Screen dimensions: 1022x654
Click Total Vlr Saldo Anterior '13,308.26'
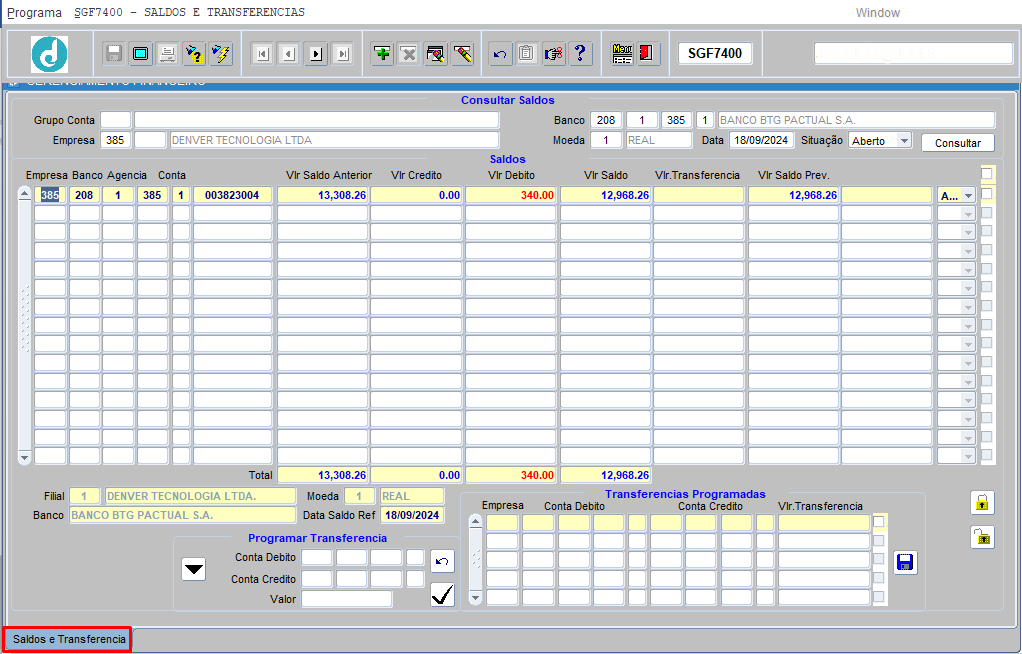pos(323,475)
